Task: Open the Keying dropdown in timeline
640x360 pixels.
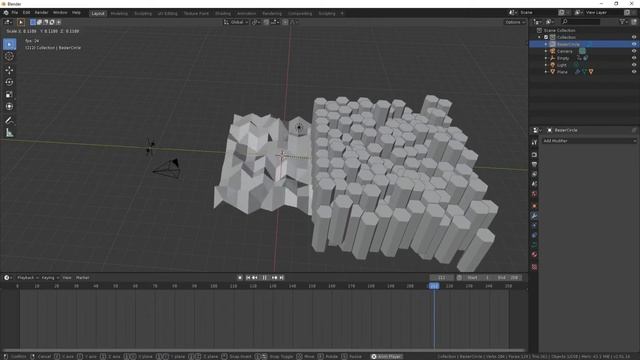Action: pos(50,278)
